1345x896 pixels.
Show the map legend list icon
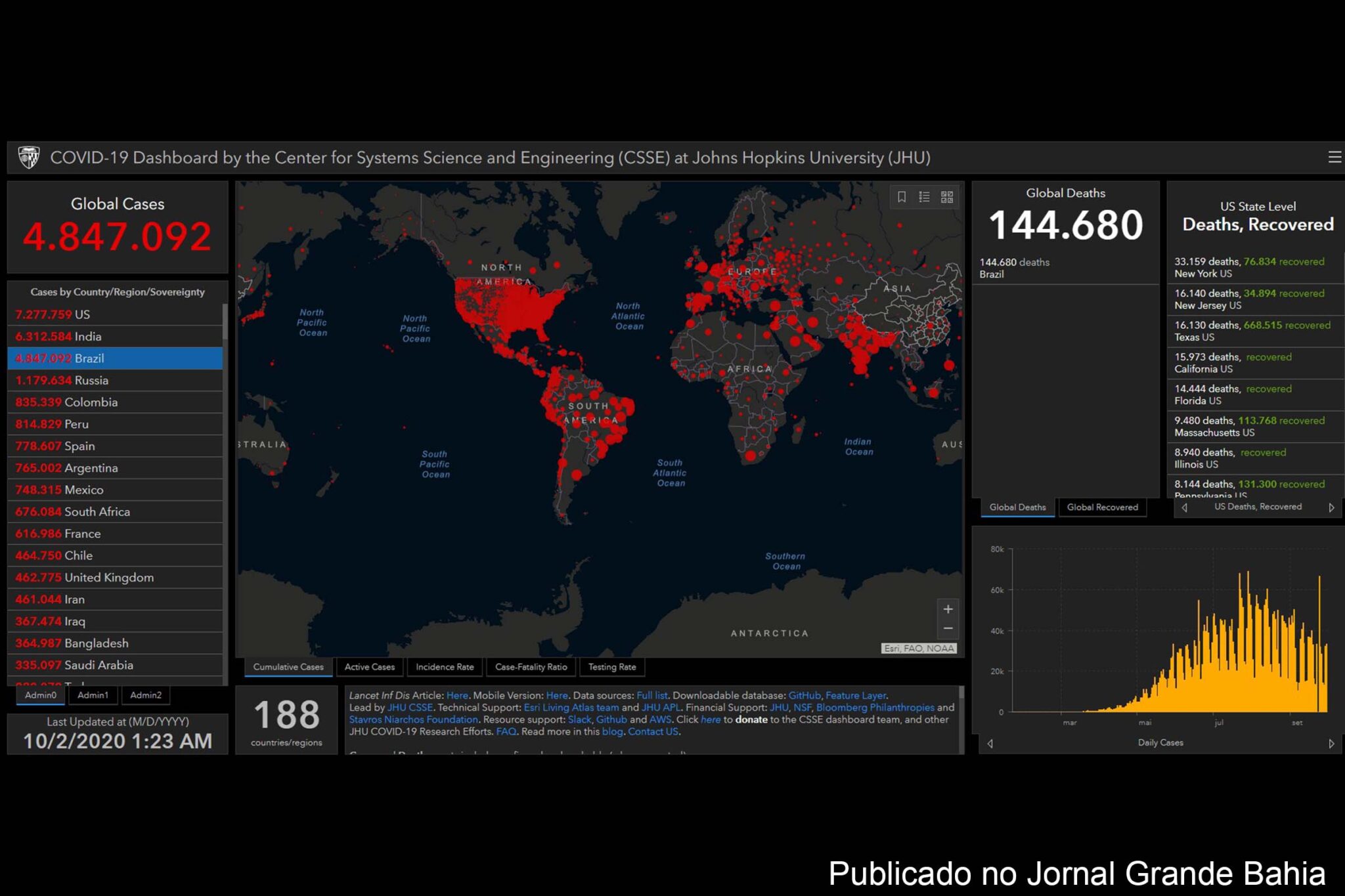point(924,197)
